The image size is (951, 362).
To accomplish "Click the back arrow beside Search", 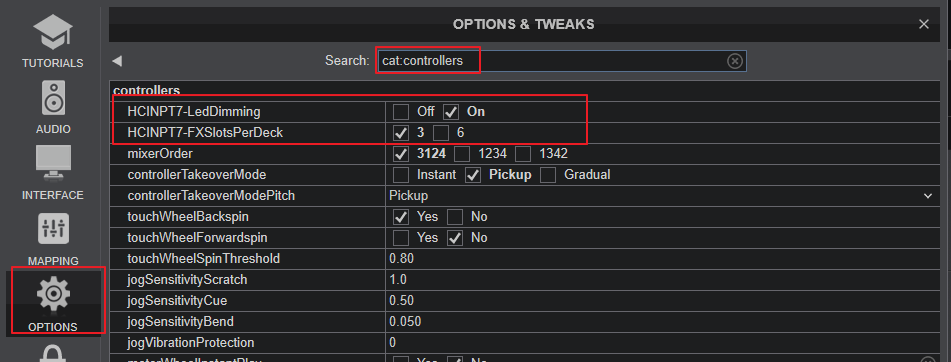I will (x=117, y=61).
